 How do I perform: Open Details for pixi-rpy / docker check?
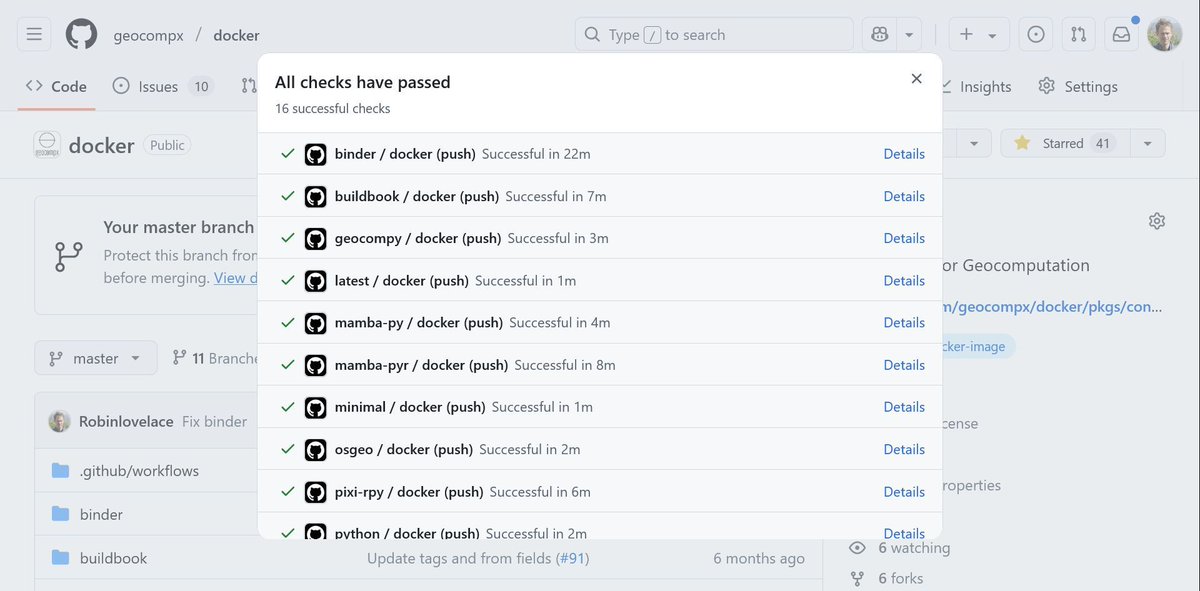point(904,492)
